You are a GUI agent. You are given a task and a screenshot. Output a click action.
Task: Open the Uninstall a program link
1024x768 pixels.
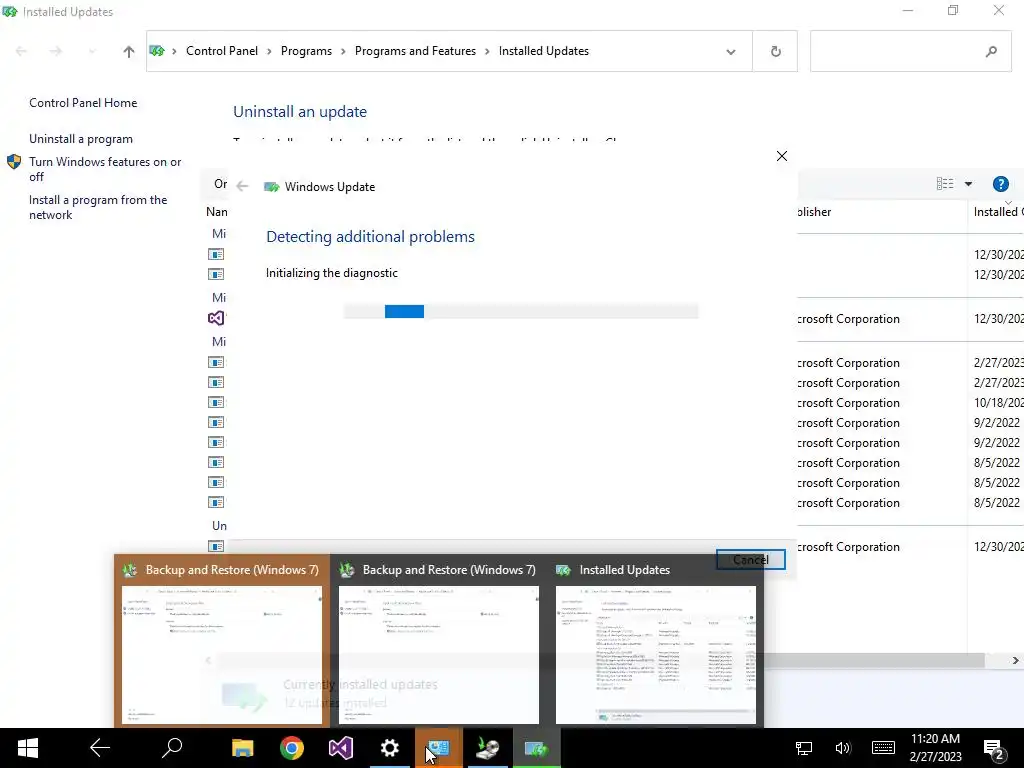(x=81, y=138)
